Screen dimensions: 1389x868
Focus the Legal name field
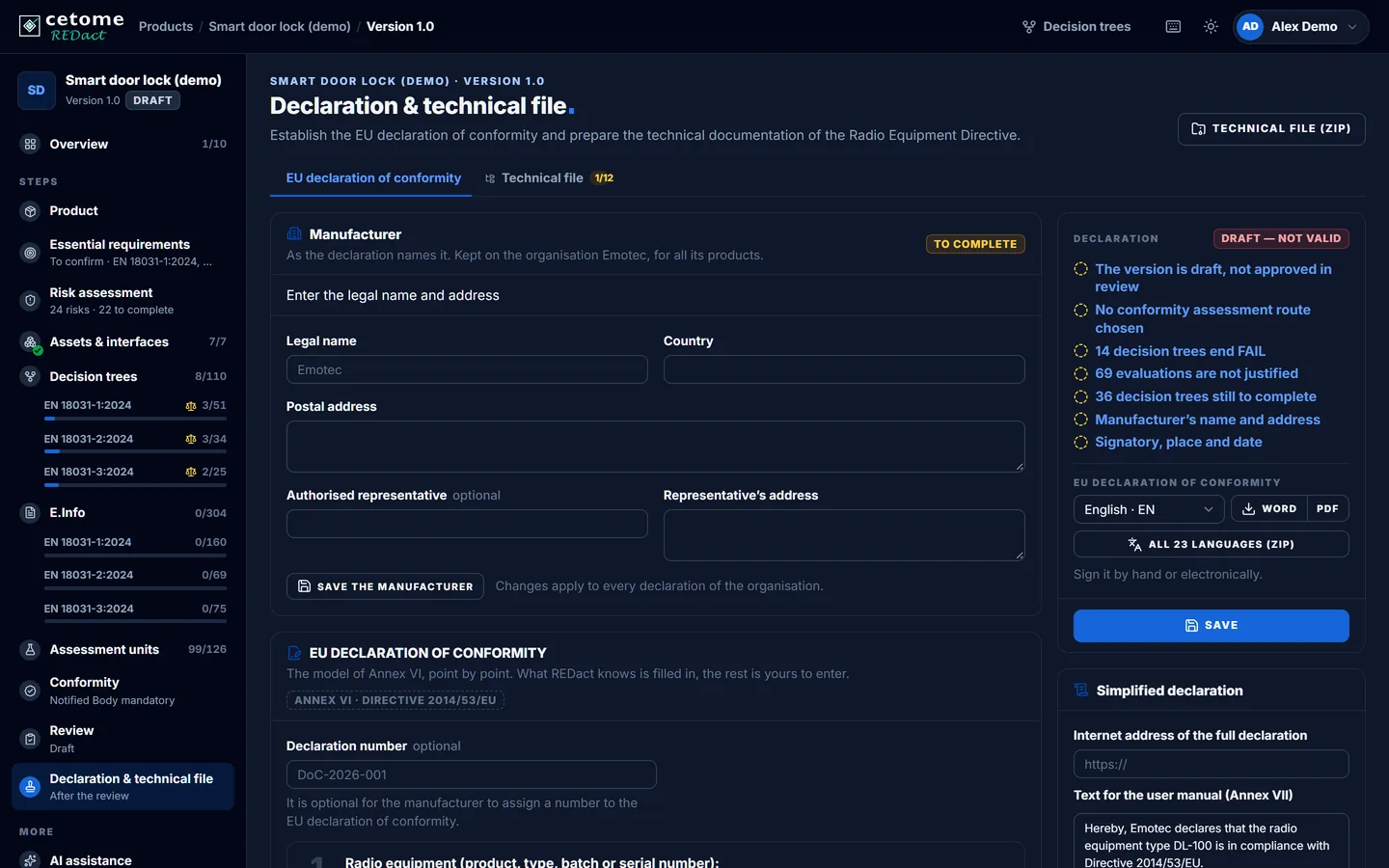[x=467, y=369]
